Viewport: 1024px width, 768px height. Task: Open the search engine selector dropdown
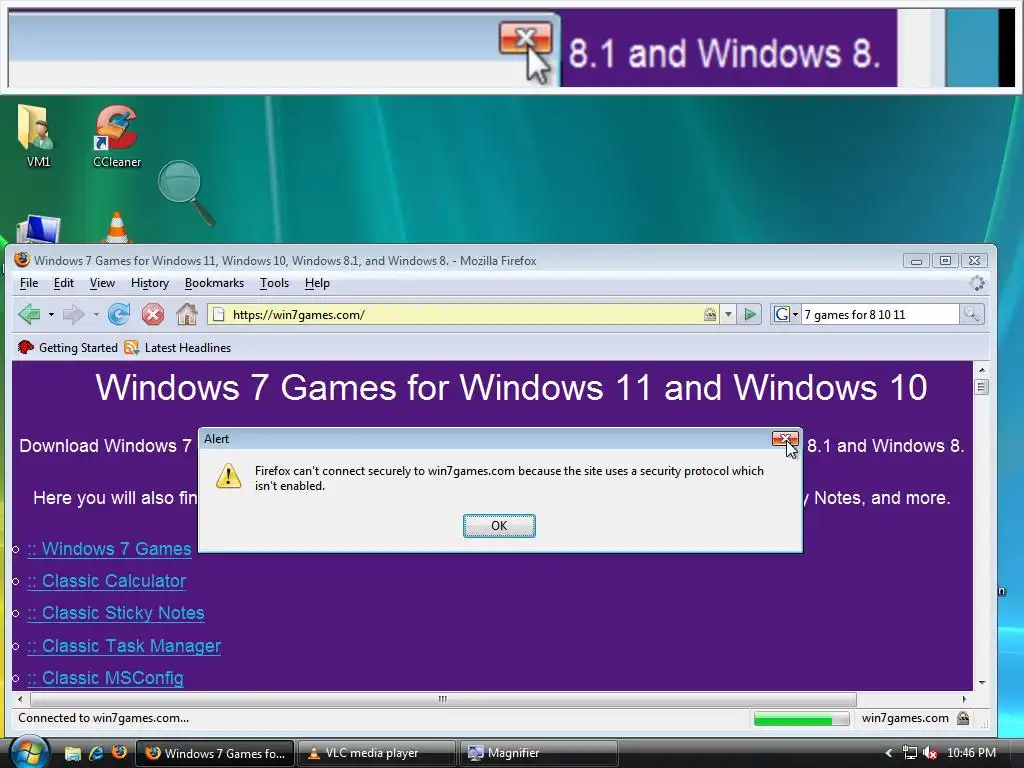(x=795, y=315)
